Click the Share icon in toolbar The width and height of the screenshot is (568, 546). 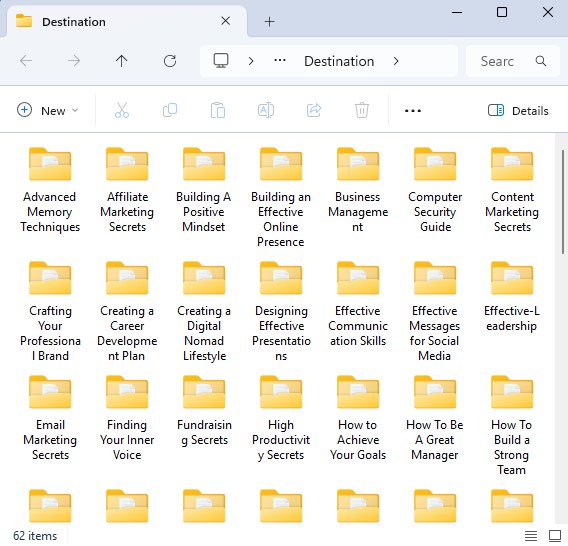[314, 110]
